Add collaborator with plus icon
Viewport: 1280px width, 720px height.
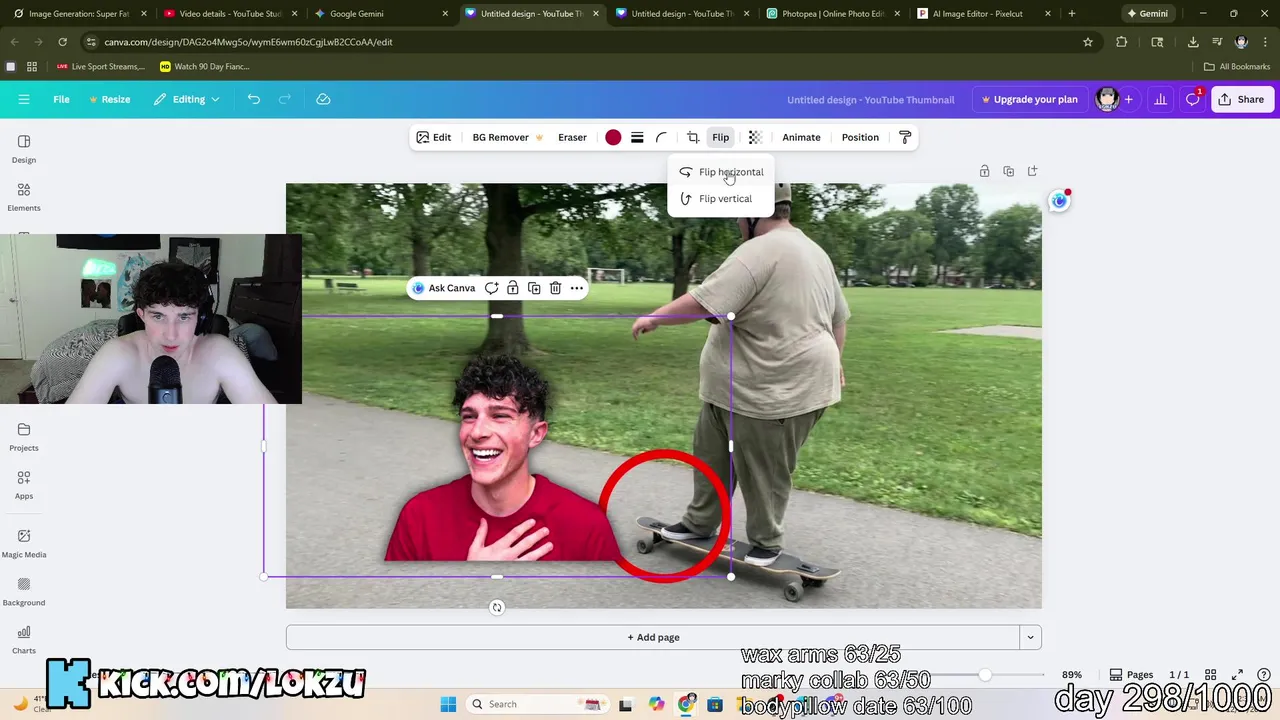tap(1128, 99)
